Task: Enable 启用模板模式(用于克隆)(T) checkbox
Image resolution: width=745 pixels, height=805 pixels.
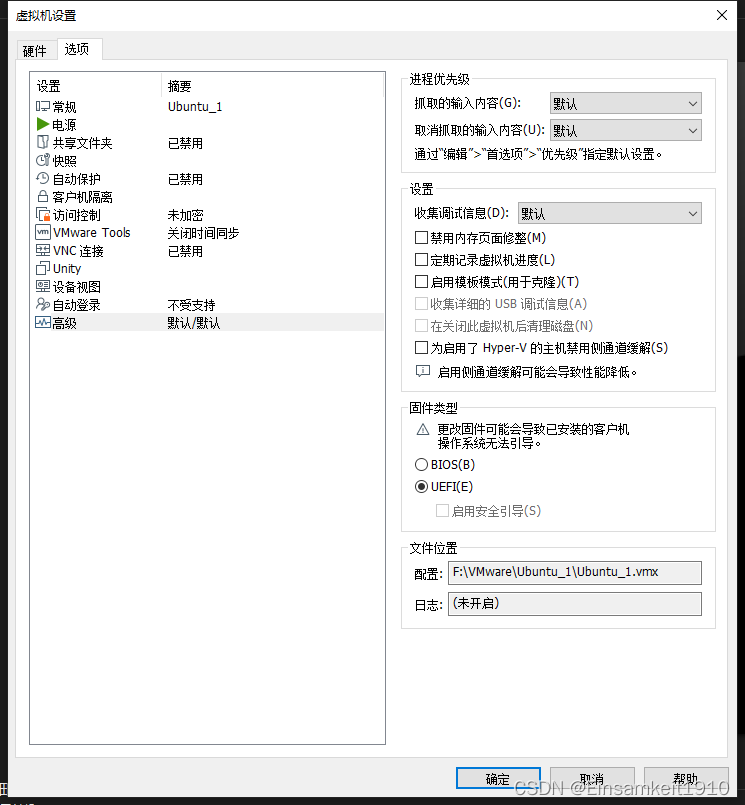Action: [x=421, y=282]
